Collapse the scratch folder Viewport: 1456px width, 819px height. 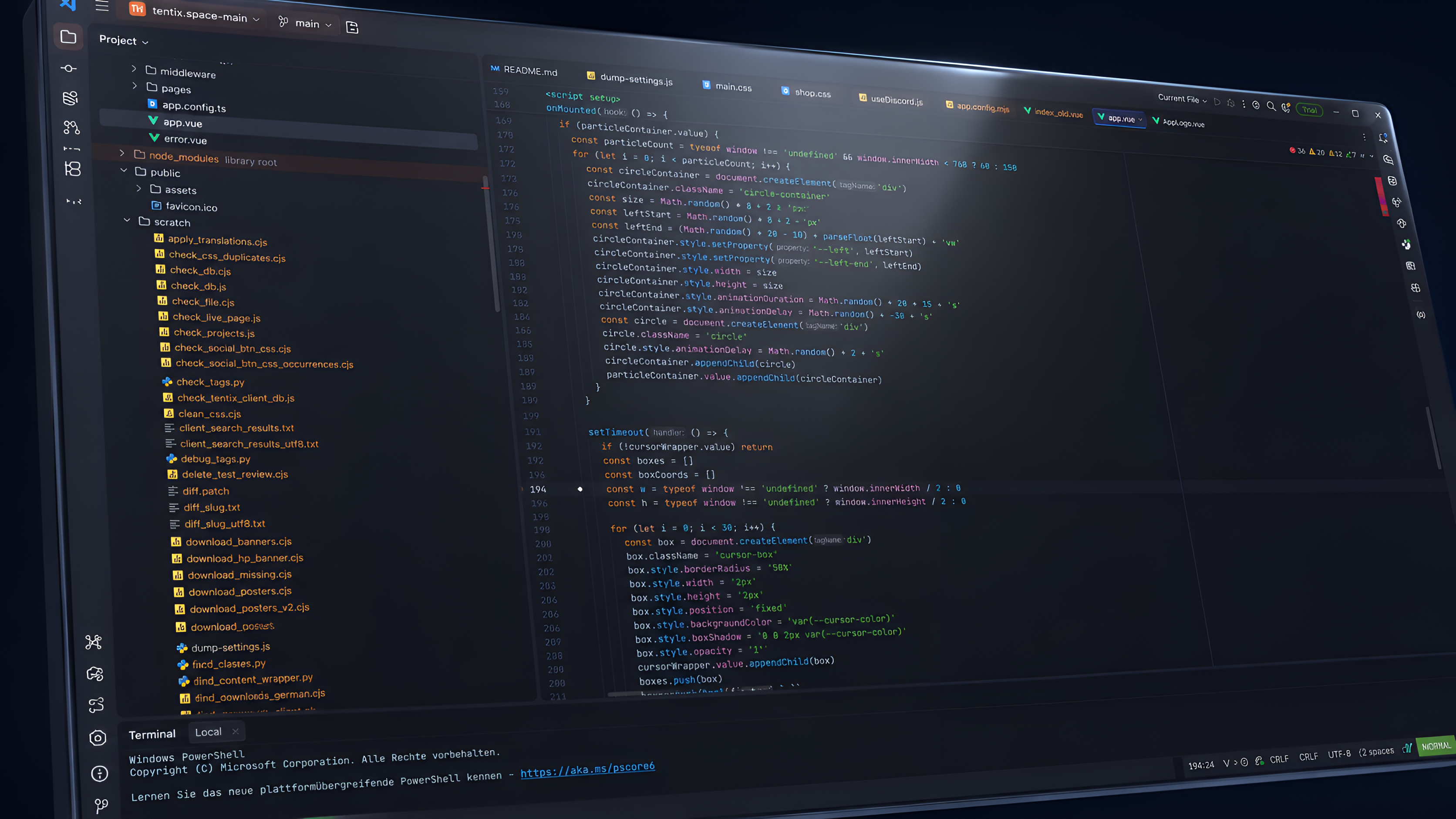(x=127, y=220)
